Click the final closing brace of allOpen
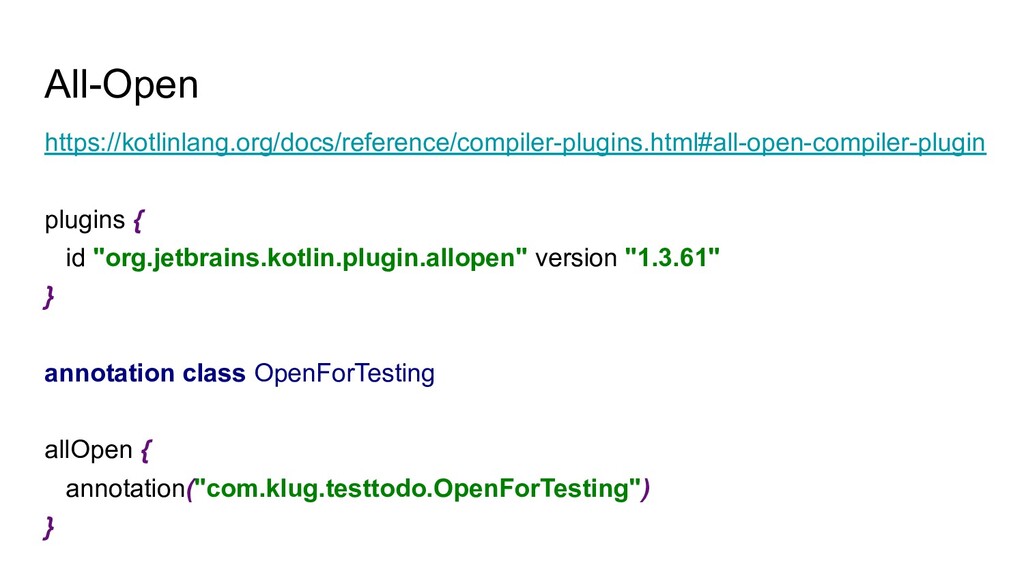The width and height of the screenshot is (1024, 576). point(49,527)
